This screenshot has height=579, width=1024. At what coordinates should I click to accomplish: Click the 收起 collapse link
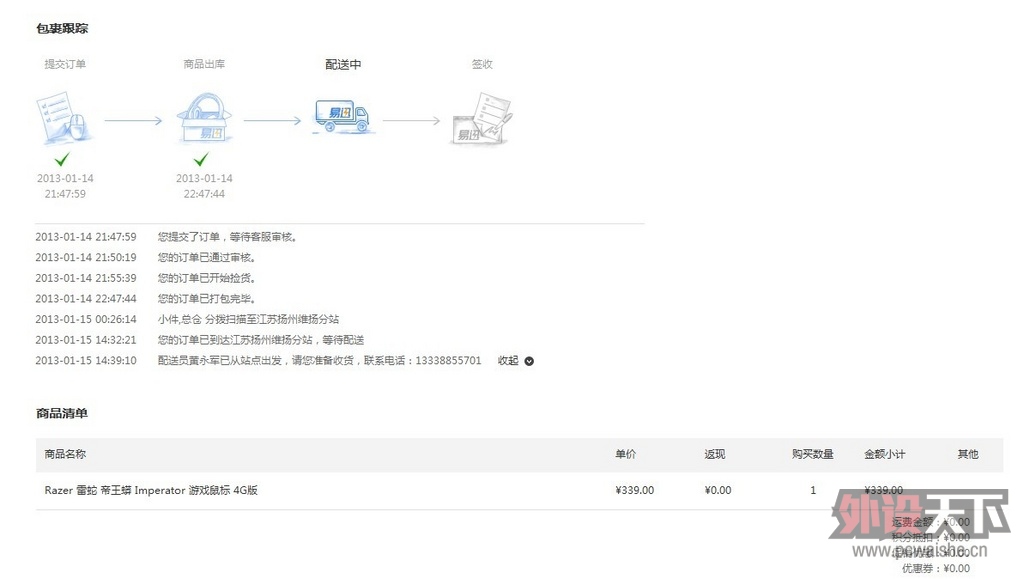508,360
